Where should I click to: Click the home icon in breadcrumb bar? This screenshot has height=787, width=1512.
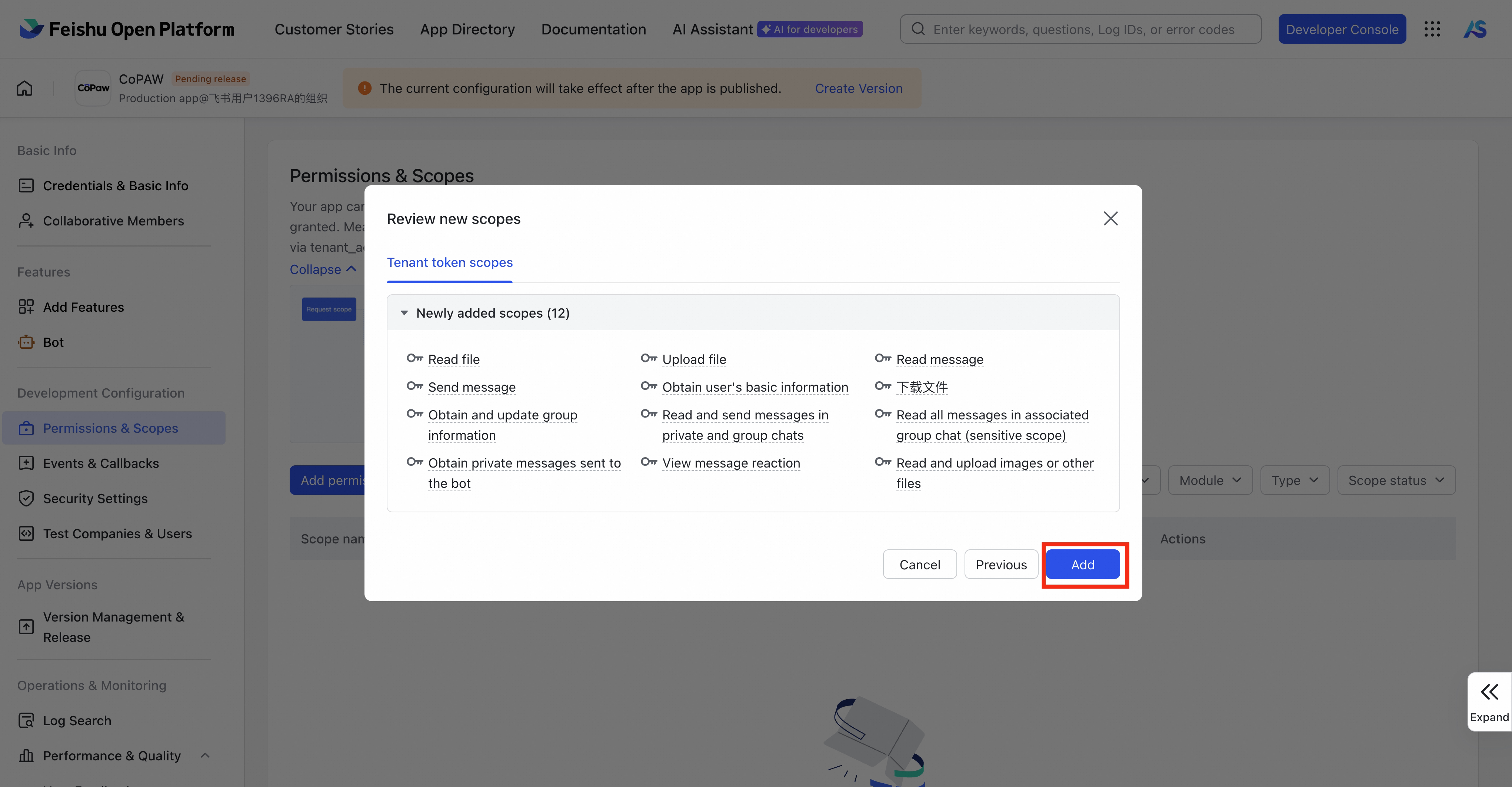click(x=25, y=88)
